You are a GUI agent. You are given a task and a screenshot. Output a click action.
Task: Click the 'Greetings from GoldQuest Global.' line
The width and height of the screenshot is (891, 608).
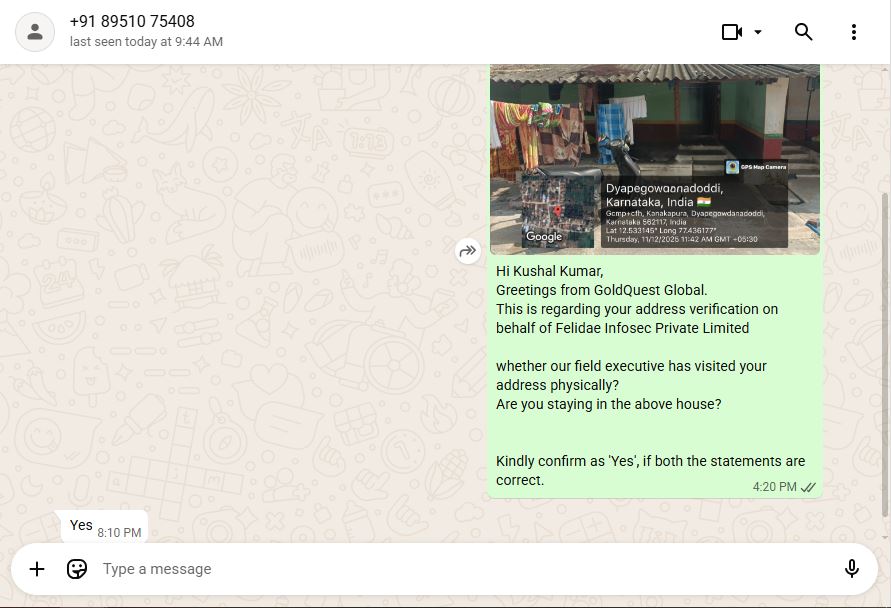click(x=601, y=290)
